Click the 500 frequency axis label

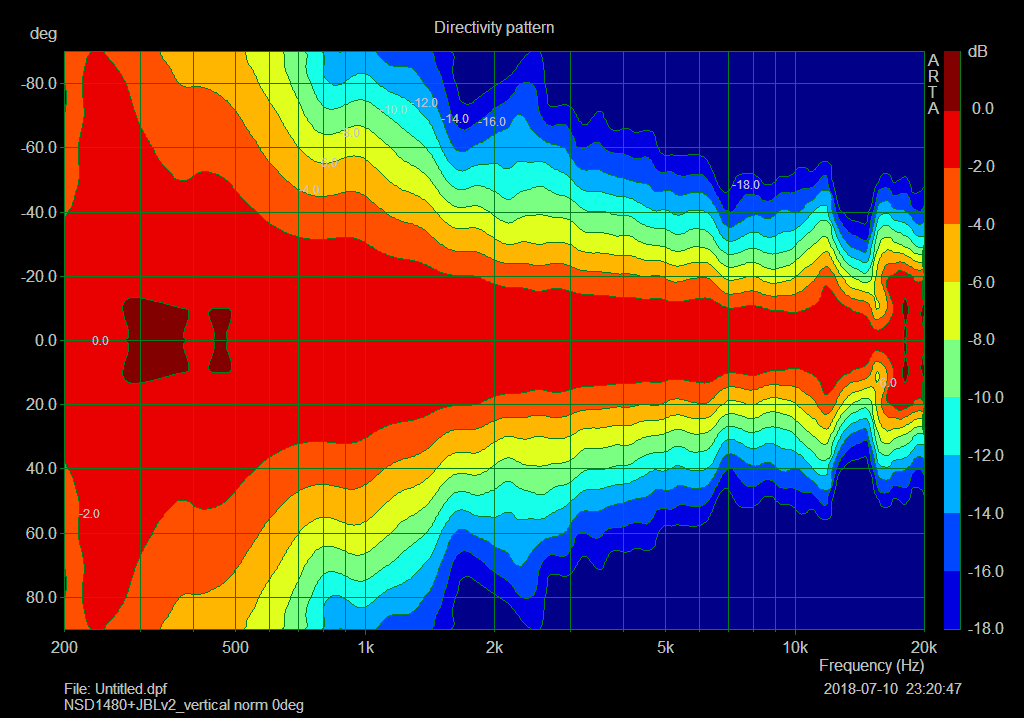click(x=235, y=647)
